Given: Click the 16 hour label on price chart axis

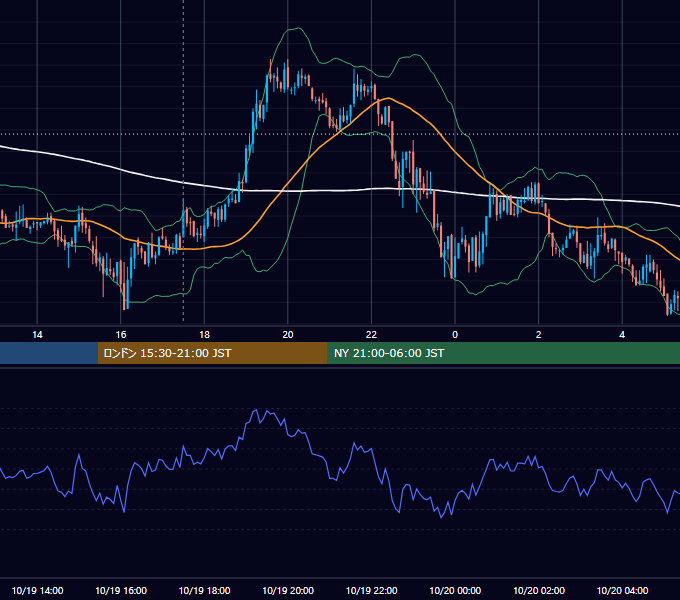Looking at the screenshot, I should click(121, 335).
